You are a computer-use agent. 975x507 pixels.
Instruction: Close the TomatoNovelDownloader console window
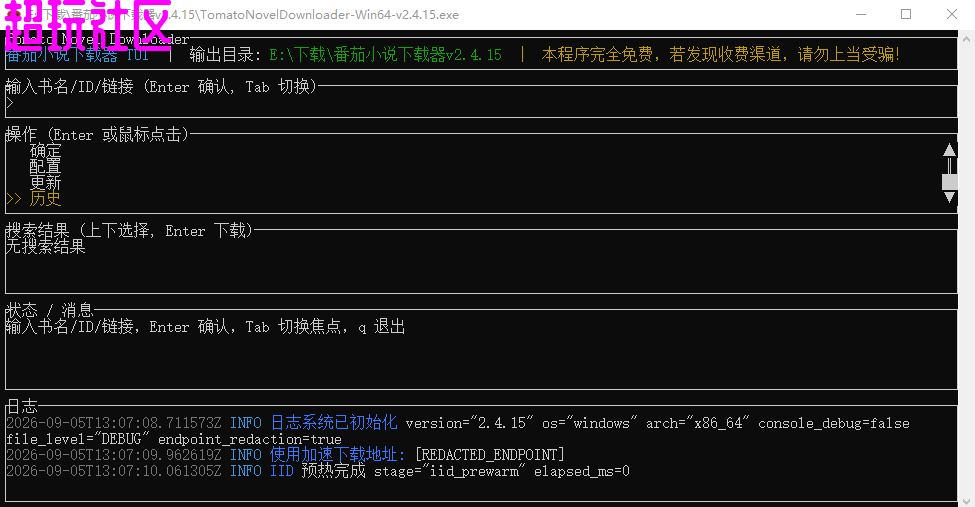(951, 14)
